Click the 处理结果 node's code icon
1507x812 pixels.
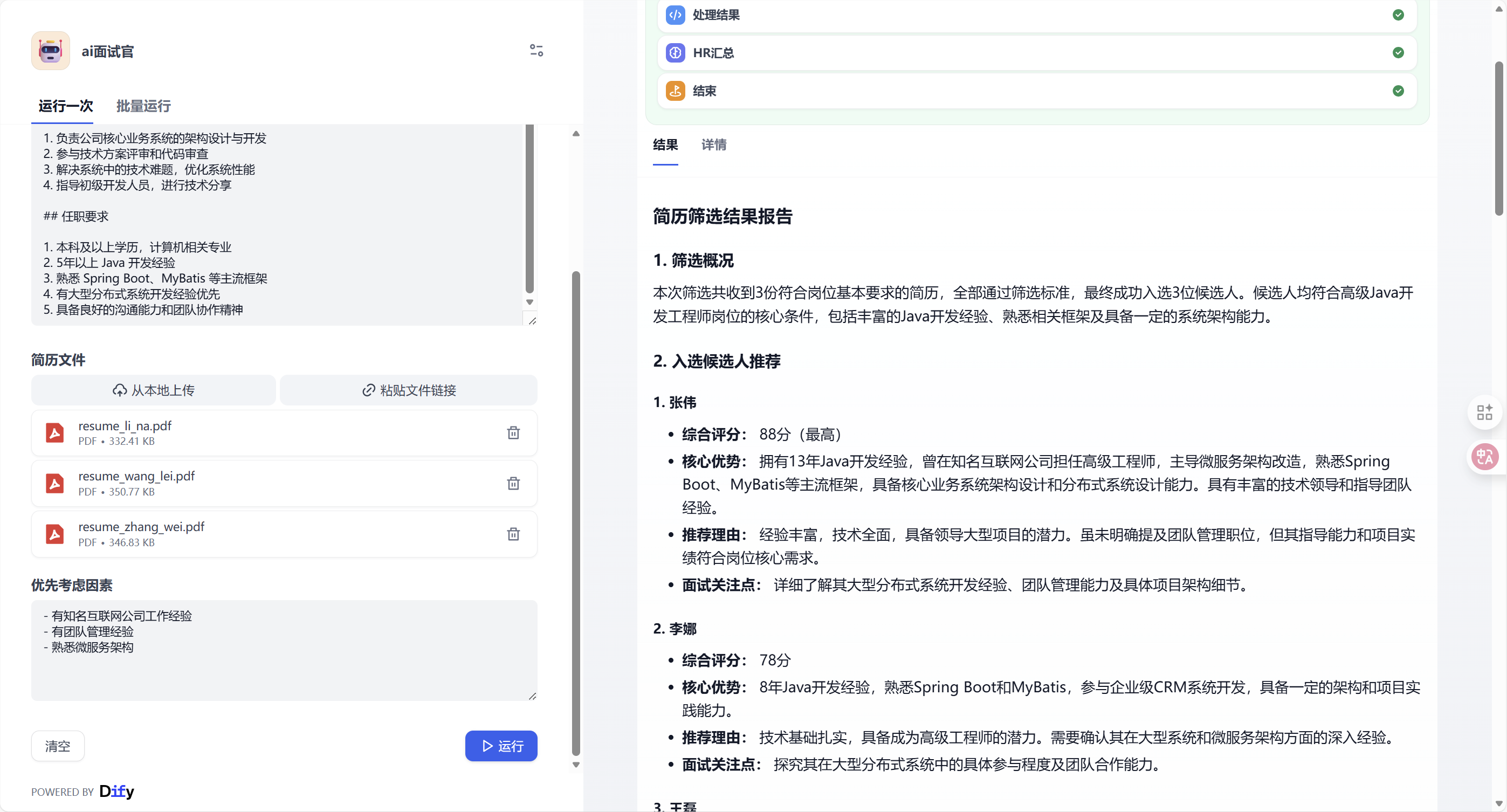tap(675, 15)
